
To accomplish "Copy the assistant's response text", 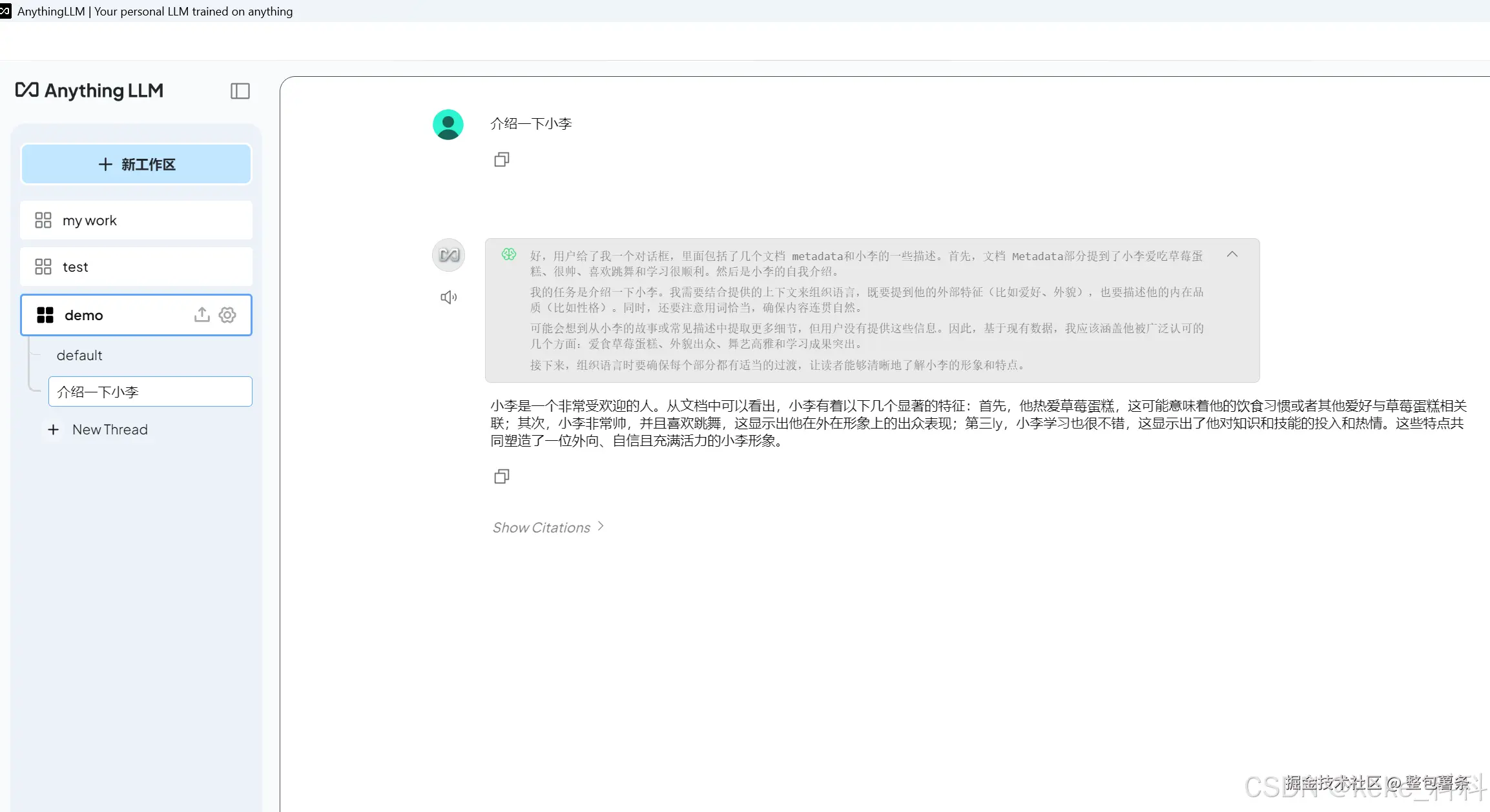I will click(x=502, y=476).
